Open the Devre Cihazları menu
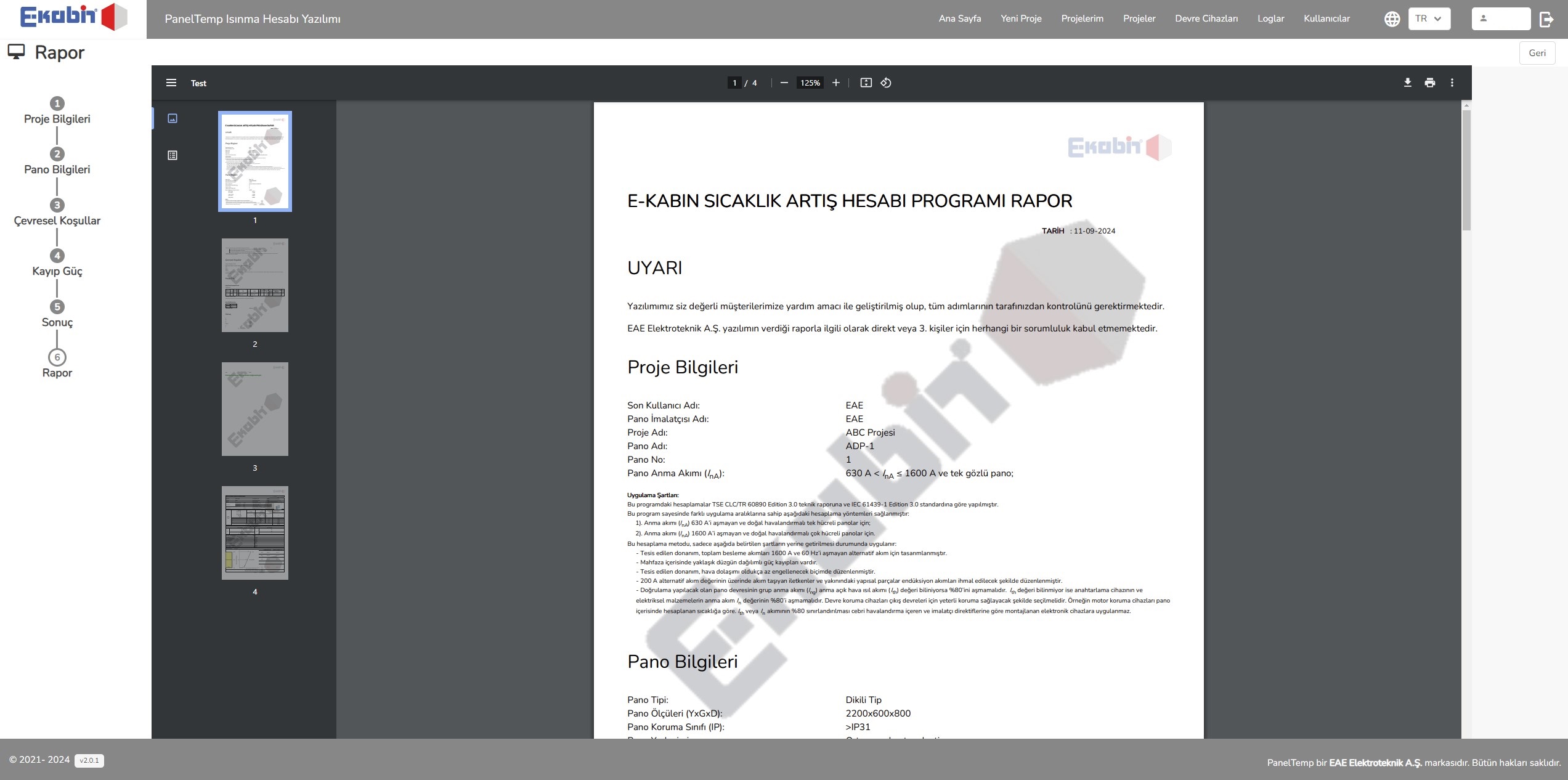Image resolution: width=1568 pixels, height=780 pixels. coord(1206,18)
